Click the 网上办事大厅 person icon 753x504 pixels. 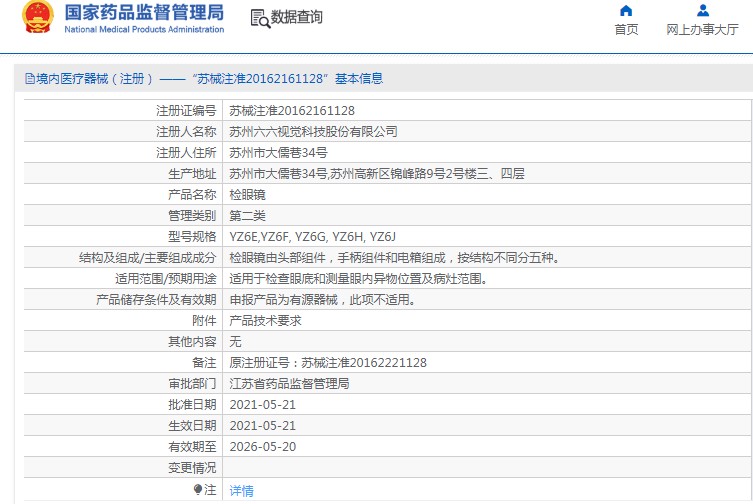(x=703, y=11)
